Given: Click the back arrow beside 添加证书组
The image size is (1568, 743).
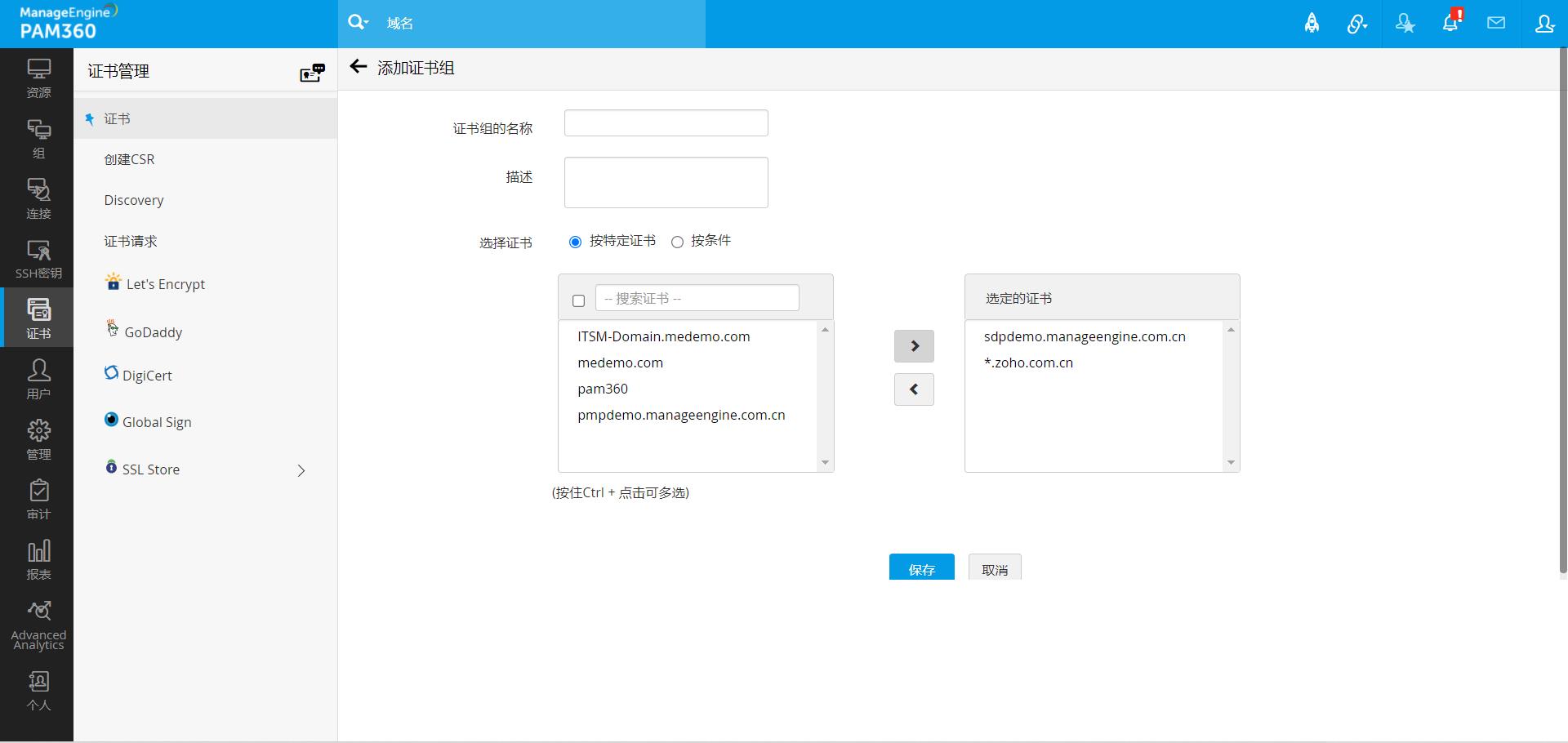Looking at the screenshot, I should tap(358, 67).
